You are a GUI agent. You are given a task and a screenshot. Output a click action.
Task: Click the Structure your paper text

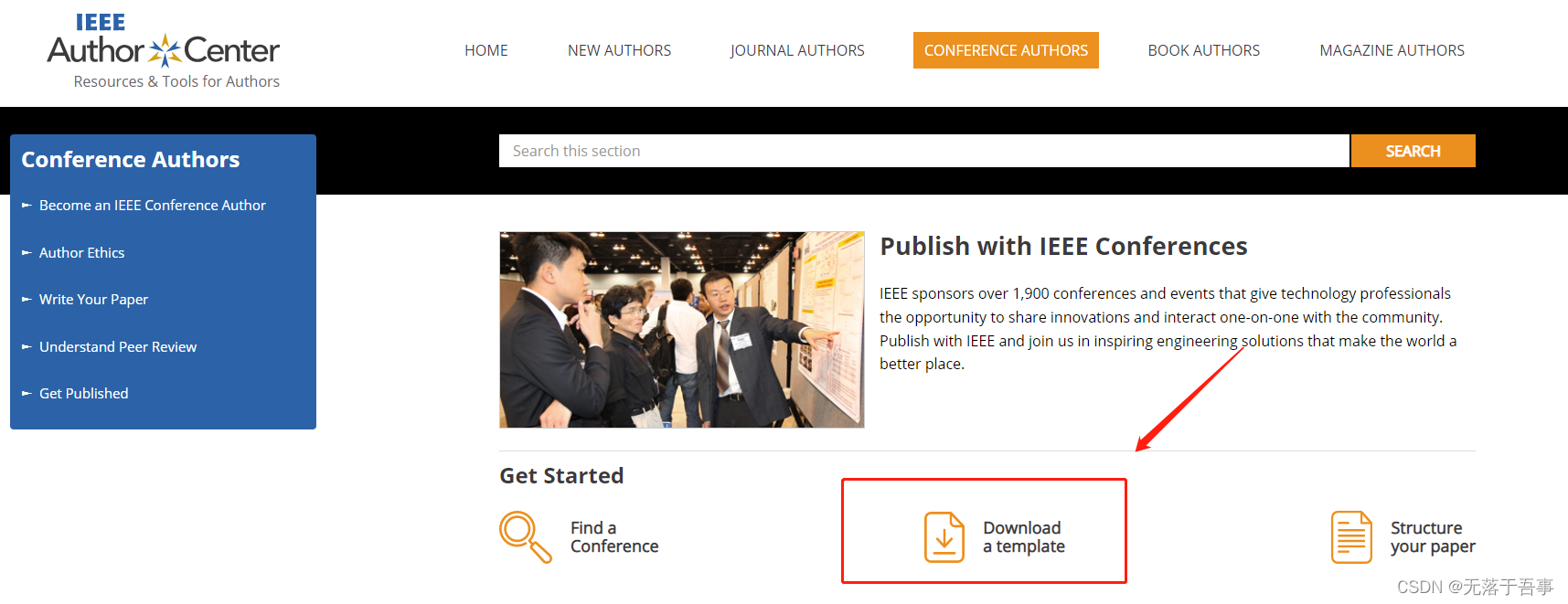(1433, 537)
